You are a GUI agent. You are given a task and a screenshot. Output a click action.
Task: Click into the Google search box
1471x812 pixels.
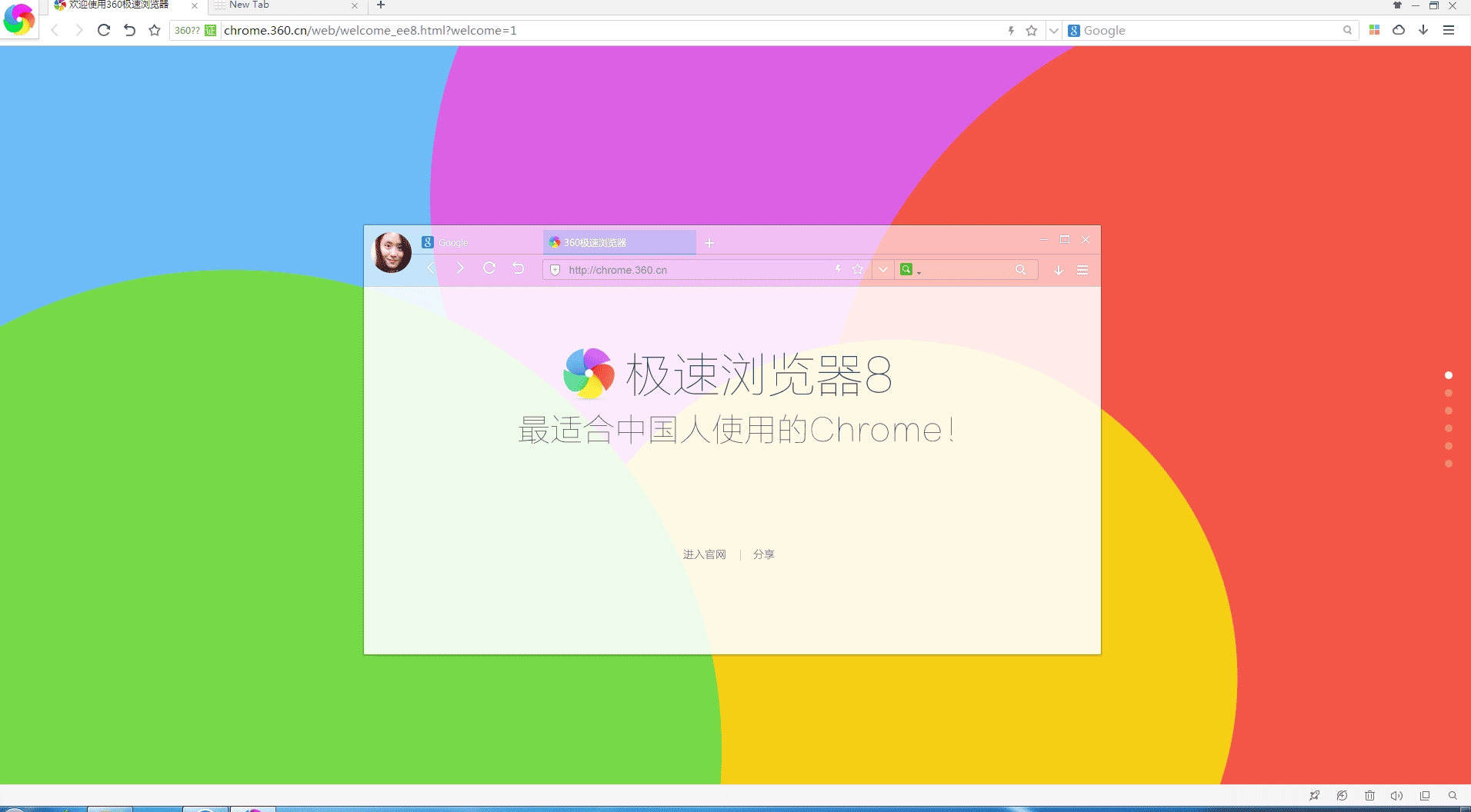1209,31
